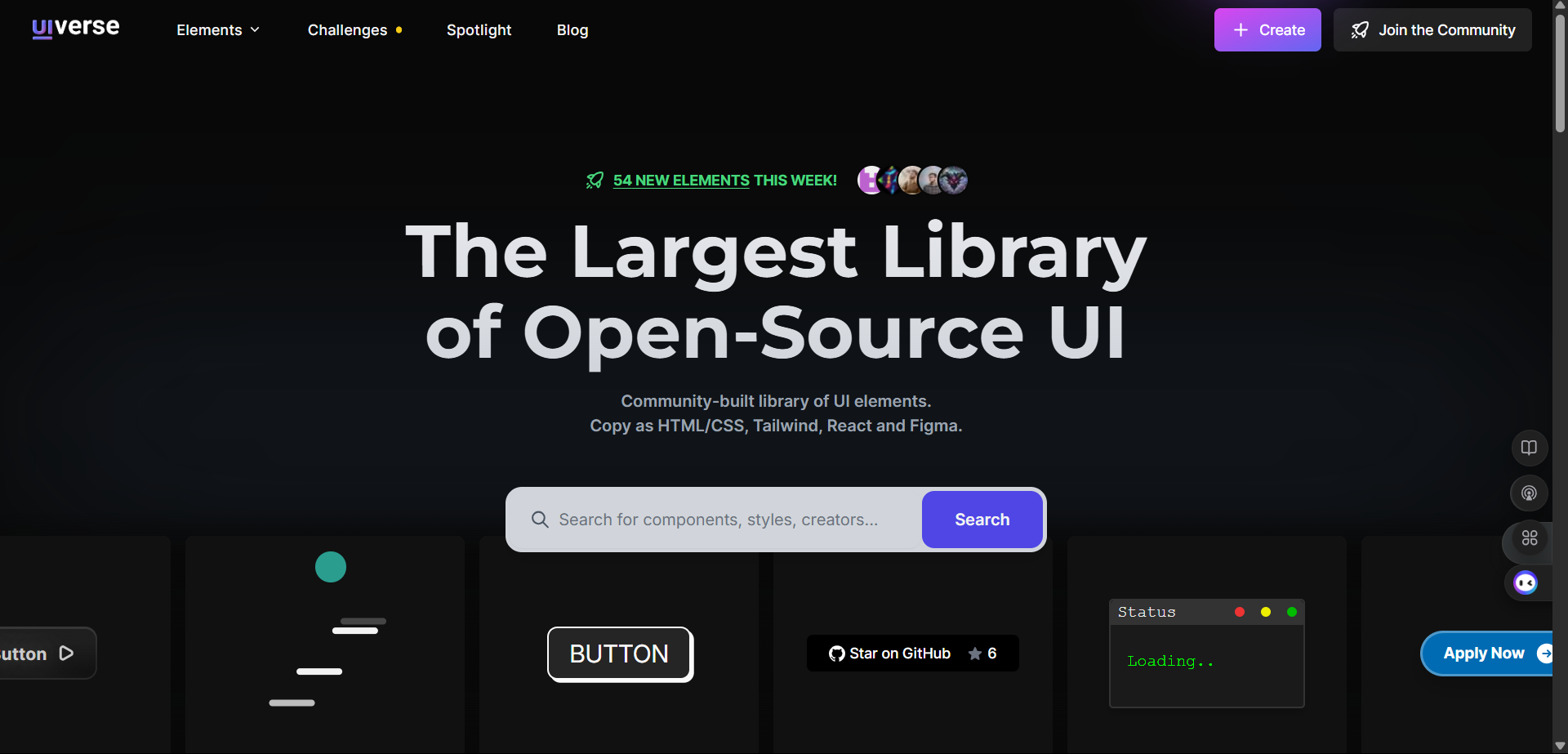Viewport: 1568px width, 754px height.
Task: Click the outlined BUTTON element preview
Action: [619, 654]
